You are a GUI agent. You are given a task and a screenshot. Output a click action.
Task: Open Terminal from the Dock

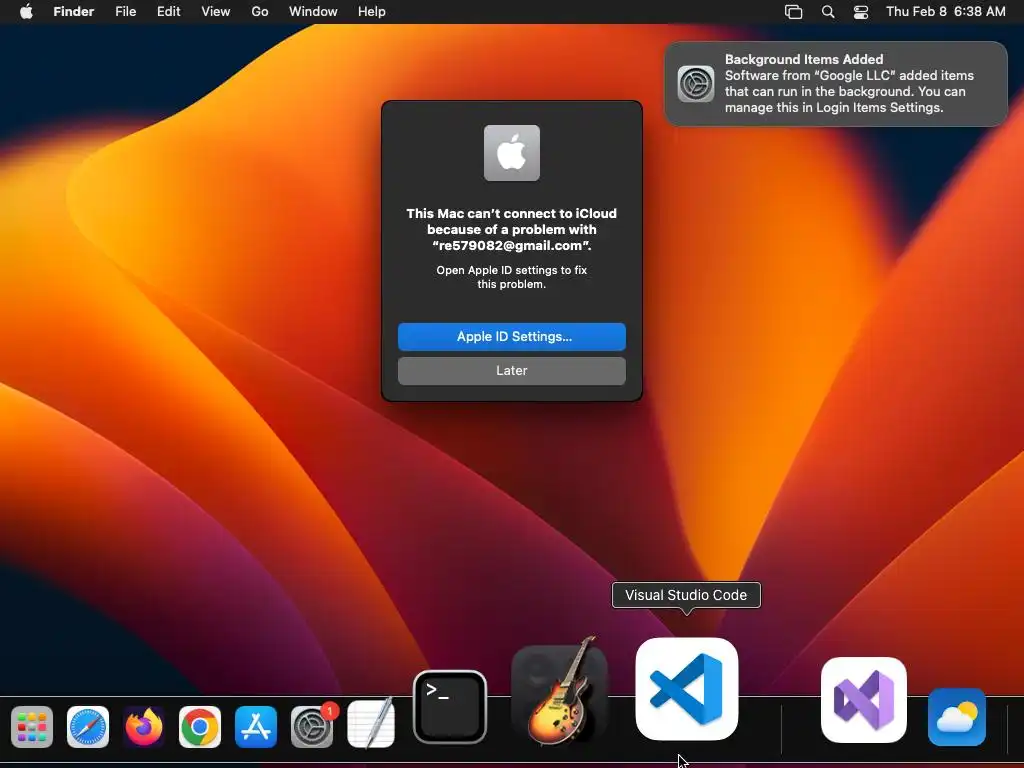click(450, 707)
